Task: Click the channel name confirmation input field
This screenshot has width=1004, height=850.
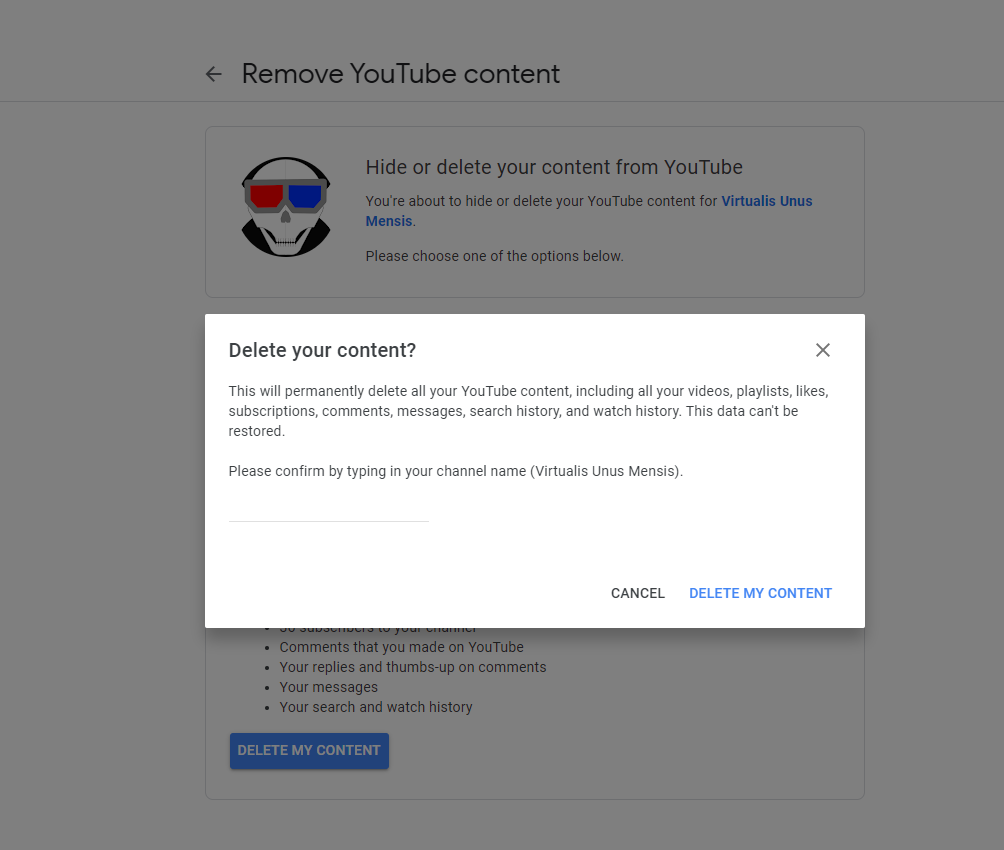Action: pos(328,510)
